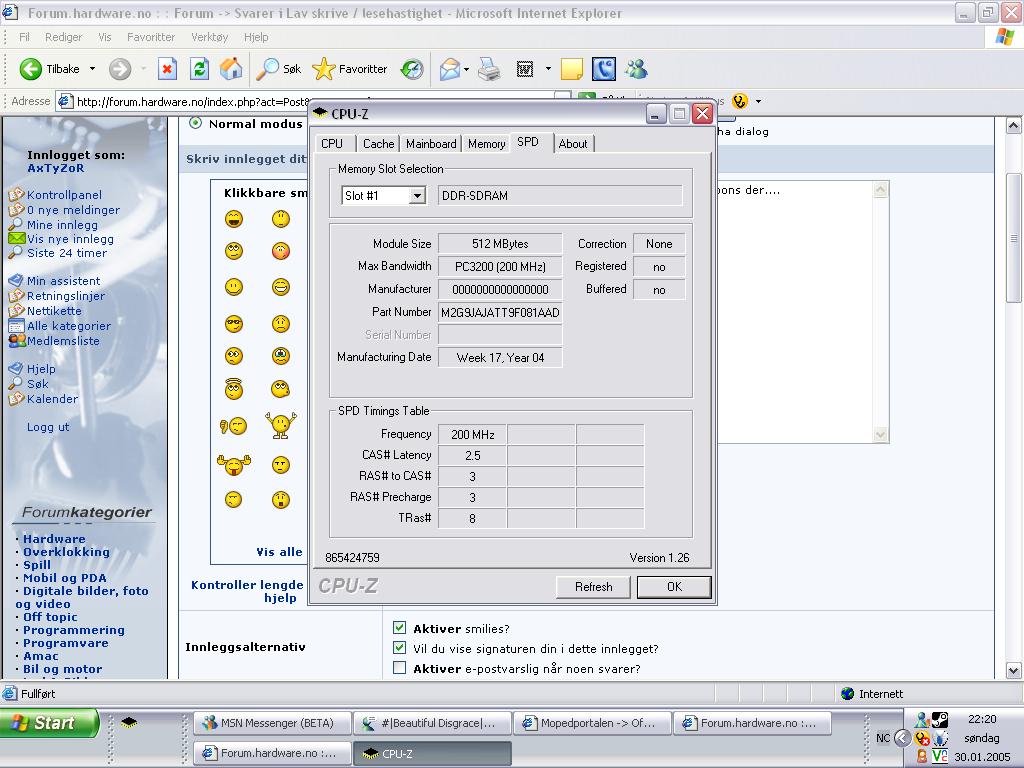Select the Normal modus radio button
Viewport: 1024px width, 768px height.
[195, 123]
